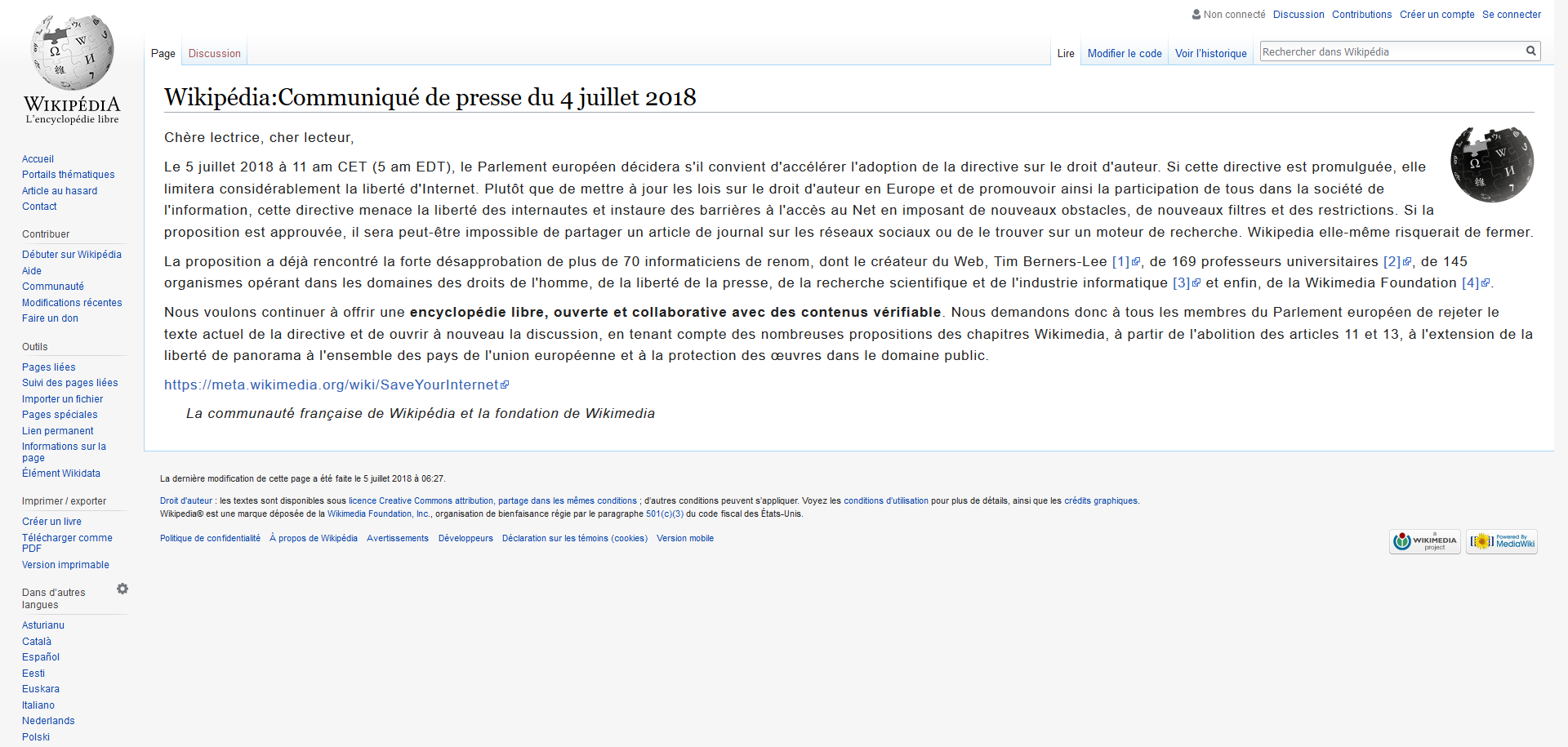This screenshot has height=747, width=1568.
Task: Switch to Polski language version
Action: (x=36, y=737)
